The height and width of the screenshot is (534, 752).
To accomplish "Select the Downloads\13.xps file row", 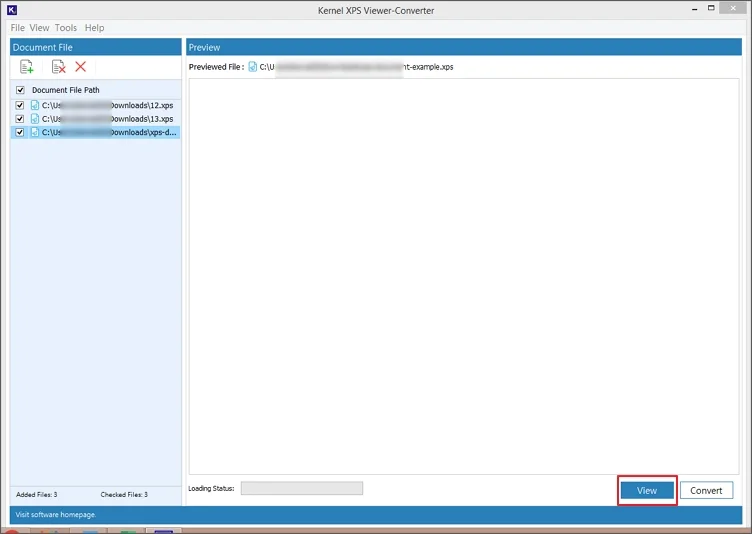I will (95, 119).
